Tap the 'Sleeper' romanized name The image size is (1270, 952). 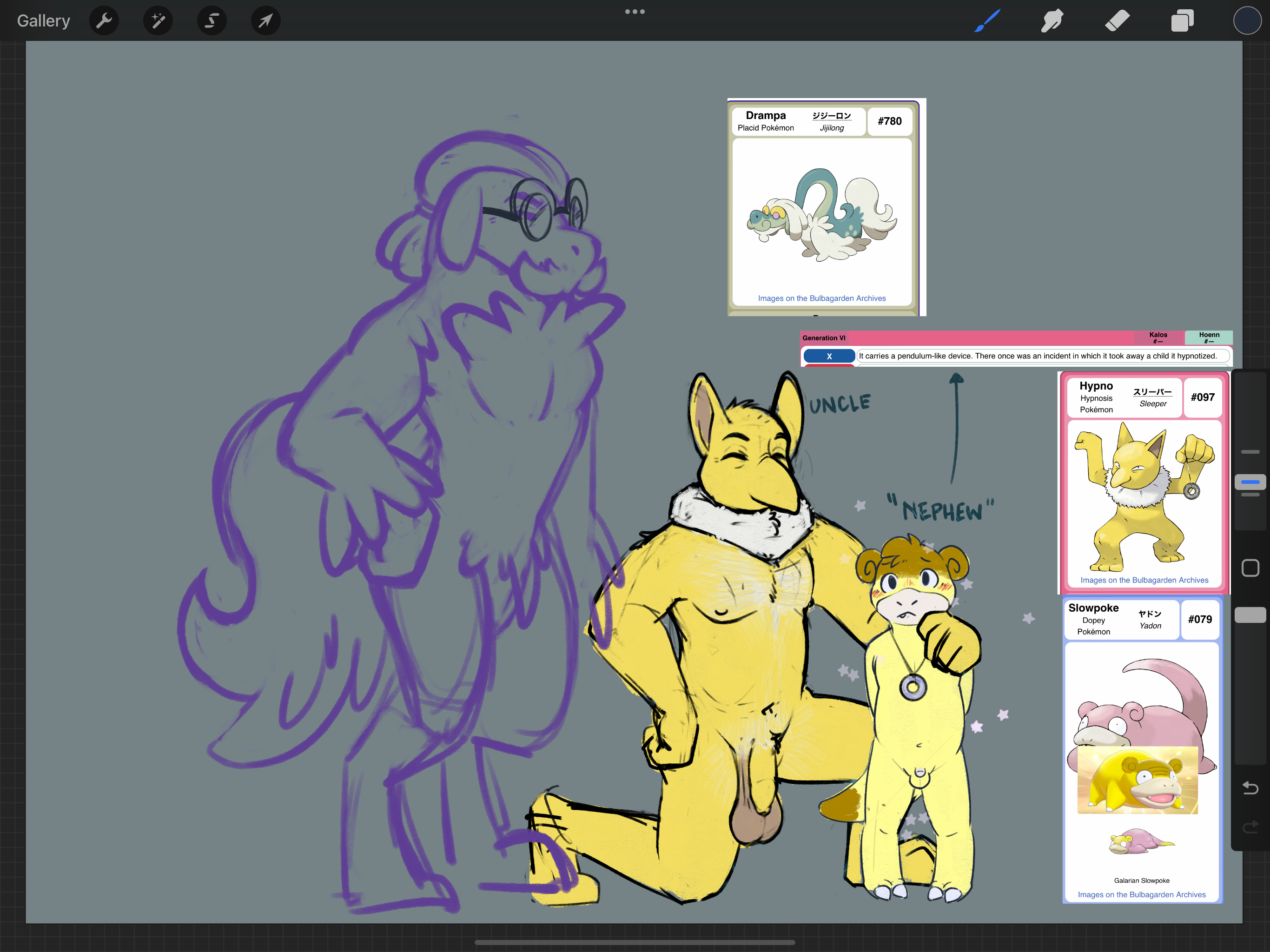click(x=1152, y=403)
